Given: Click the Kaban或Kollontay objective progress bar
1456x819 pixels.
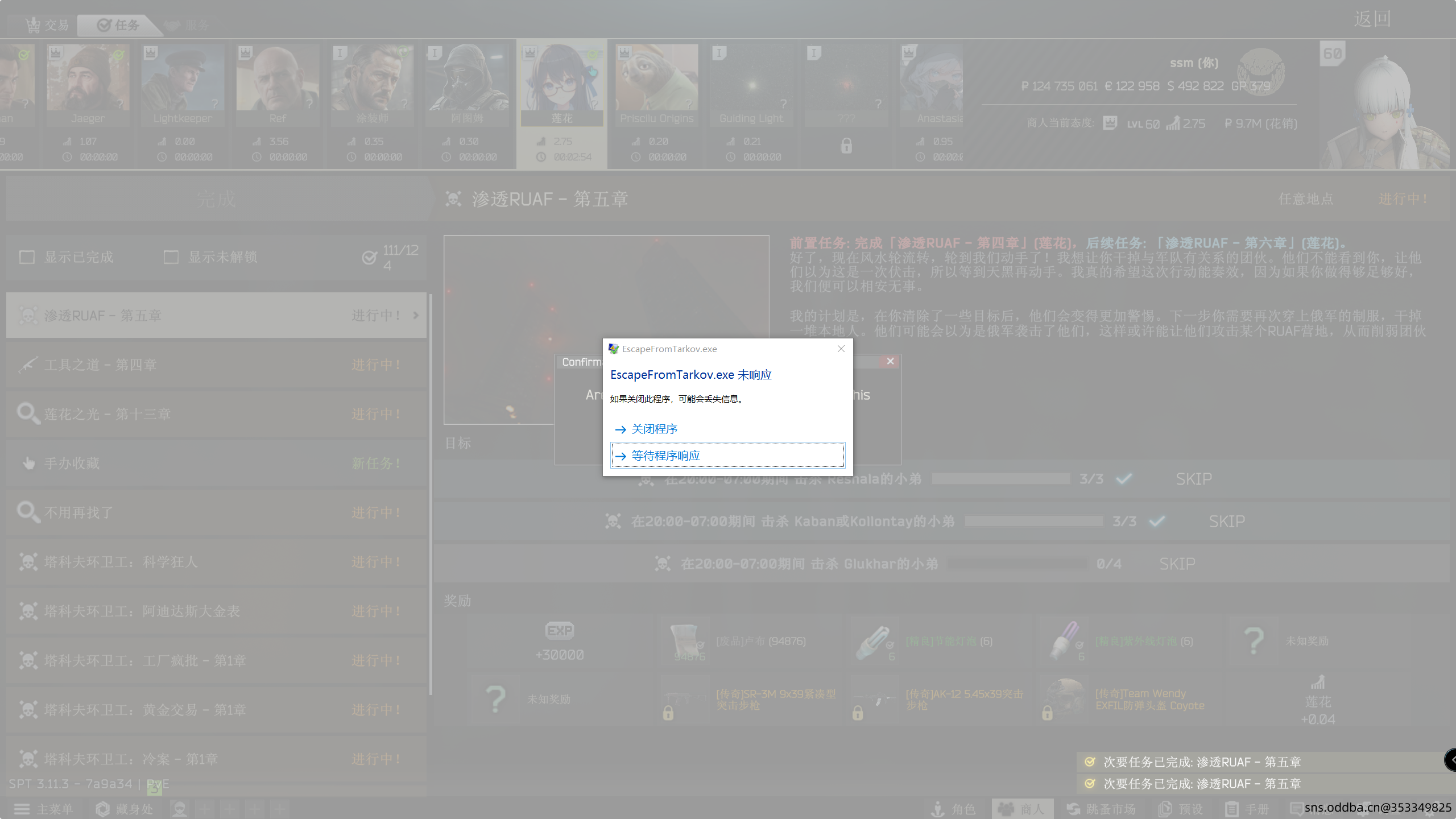Looking at the screenshot, I should click(1034, 521).
